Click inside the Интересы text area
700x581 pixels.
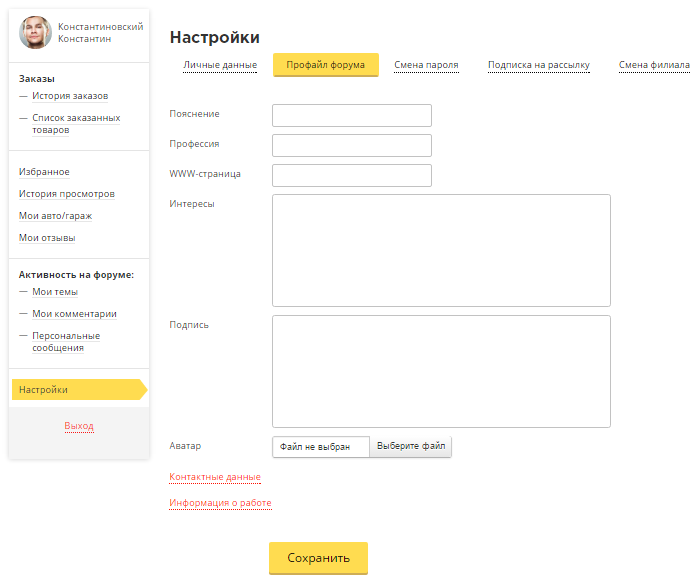coord(441,250)
